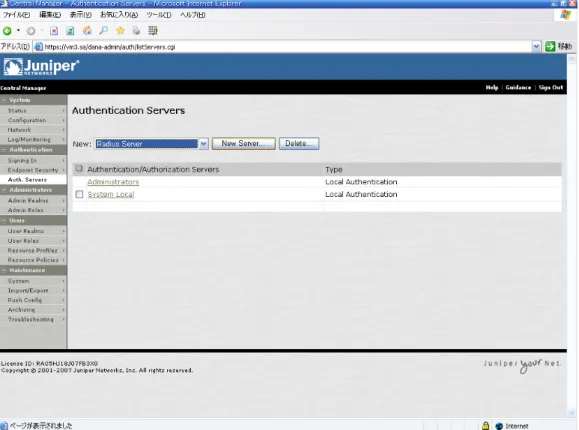Check the System Local row checkbox
The image size is (579, 430).
click(79, 194)
